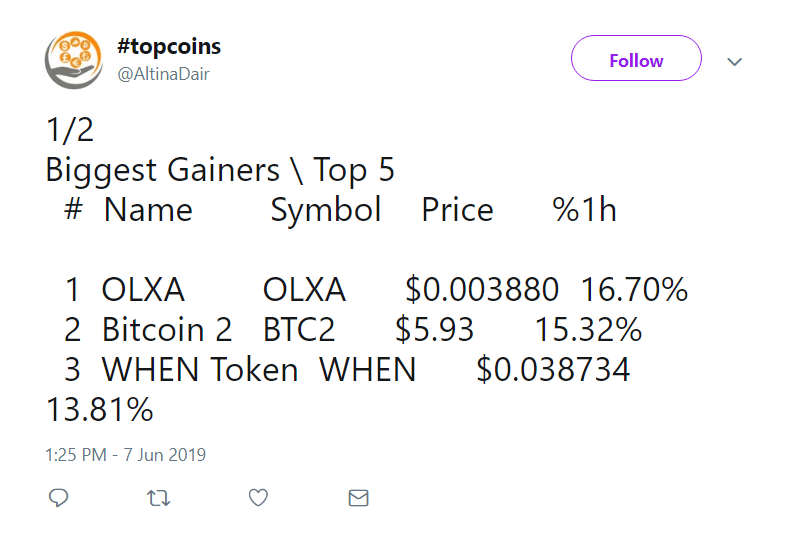
Task: Click the 16.70% gain figure
Action: point(635,290)
